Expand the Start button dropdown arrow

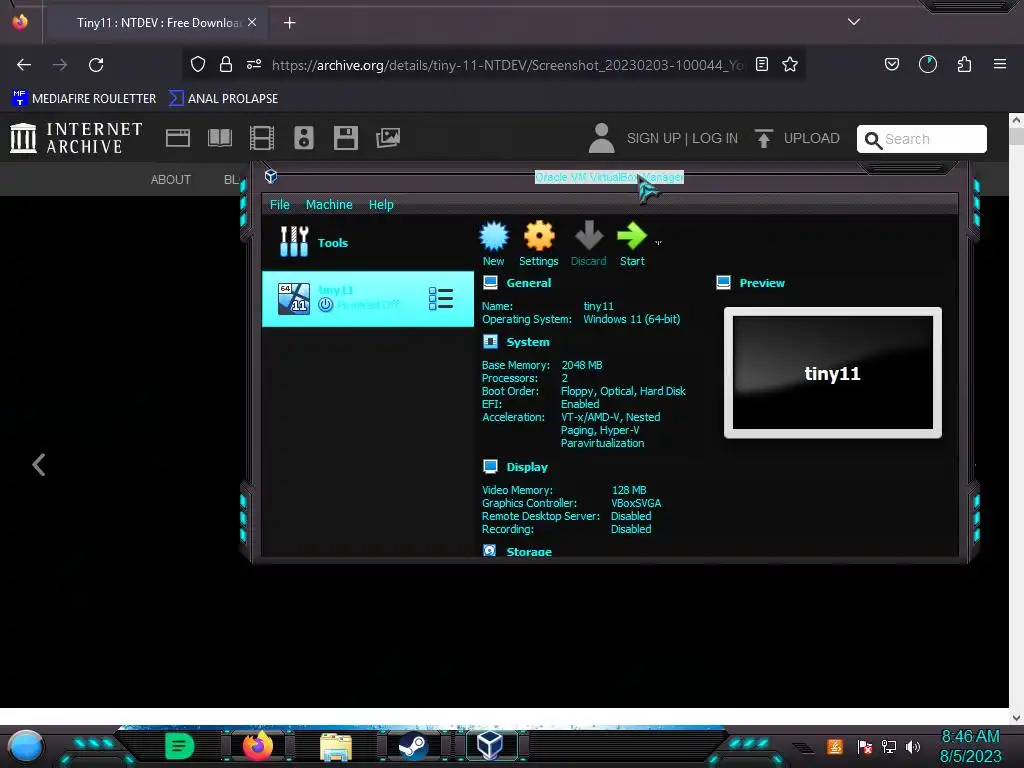coord(658,243)
